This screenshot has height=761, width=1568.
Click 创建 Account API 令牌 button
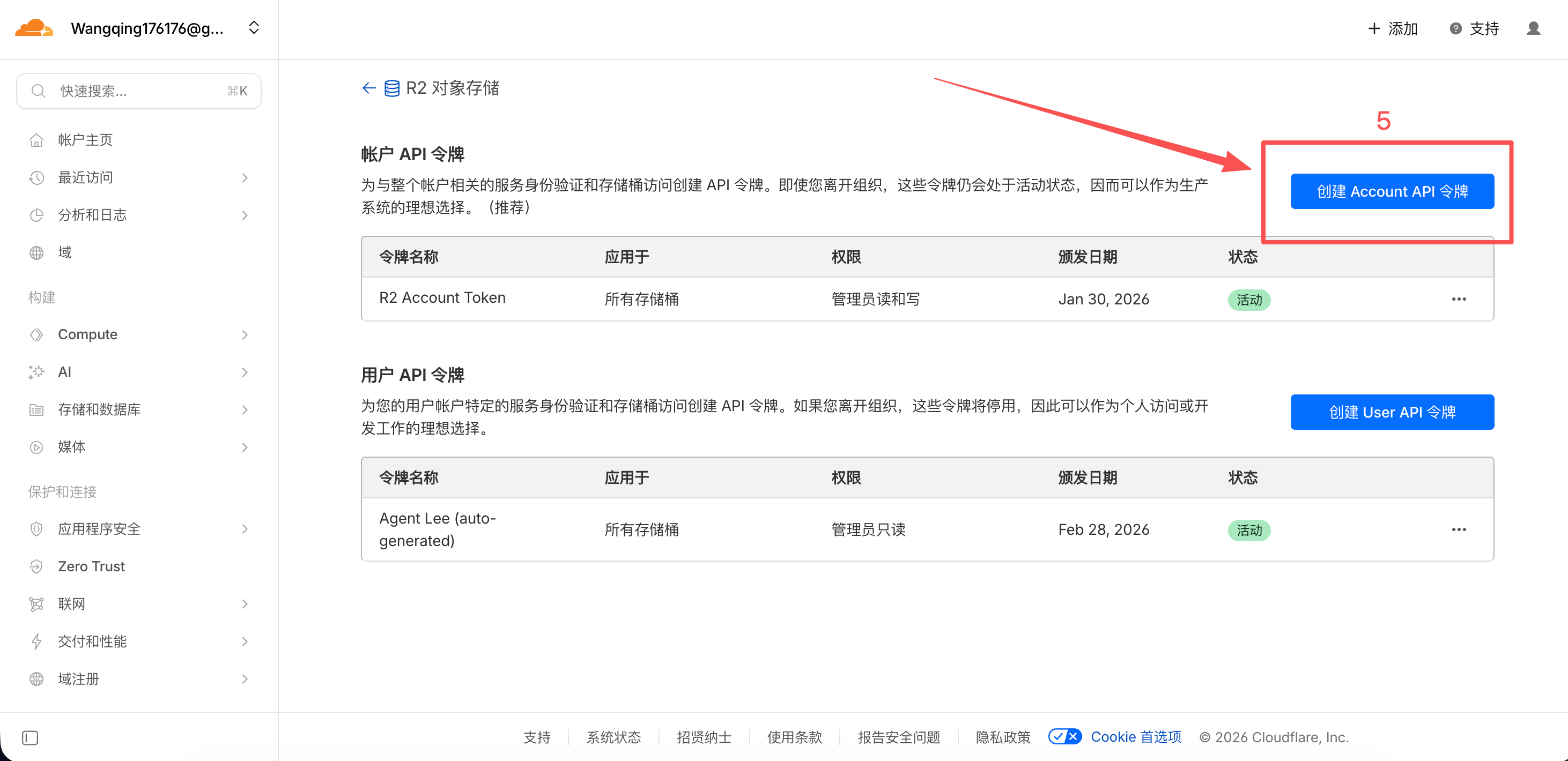1392,192
